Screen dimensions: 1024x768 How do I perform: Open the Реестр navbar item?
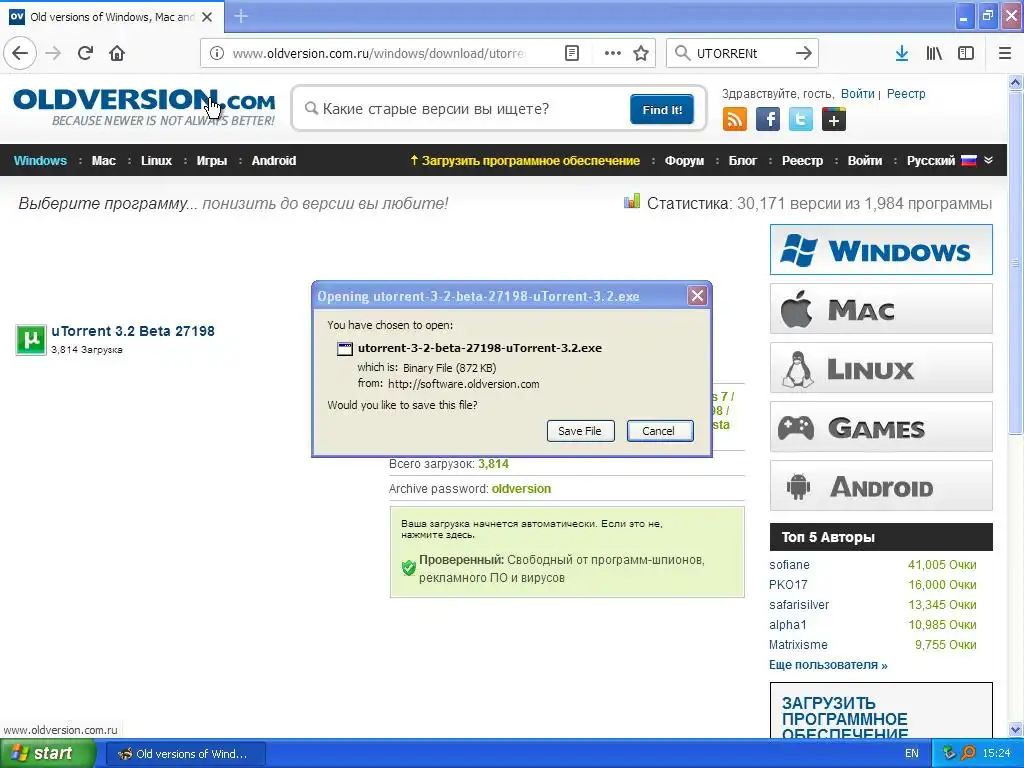coord(802,161)
